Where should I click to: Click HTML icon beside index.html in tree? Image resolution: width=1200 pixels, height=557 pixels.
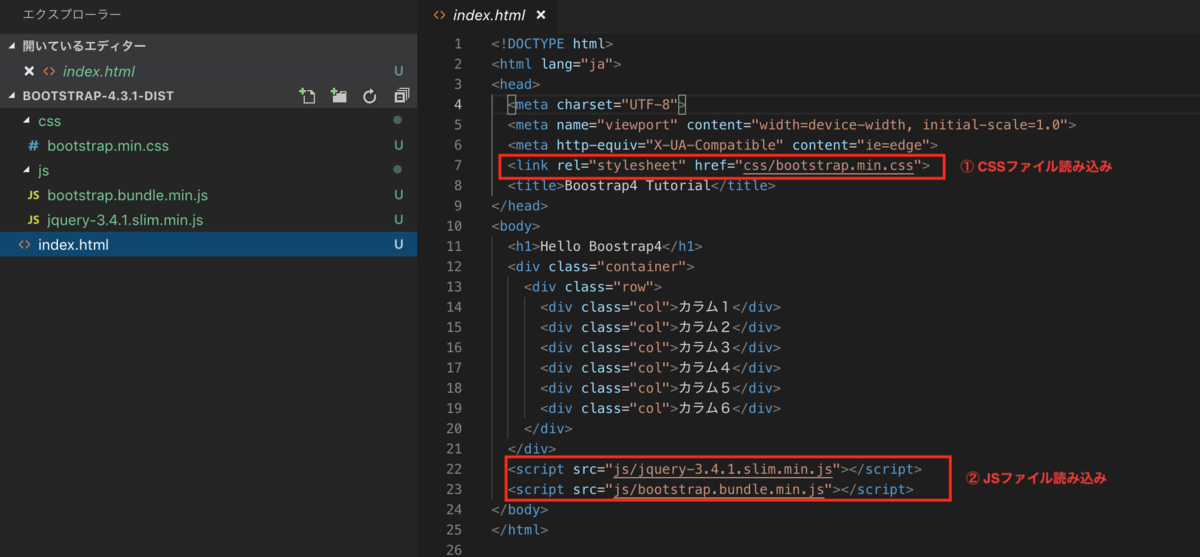pyautogui.click(x=25, y=245)
